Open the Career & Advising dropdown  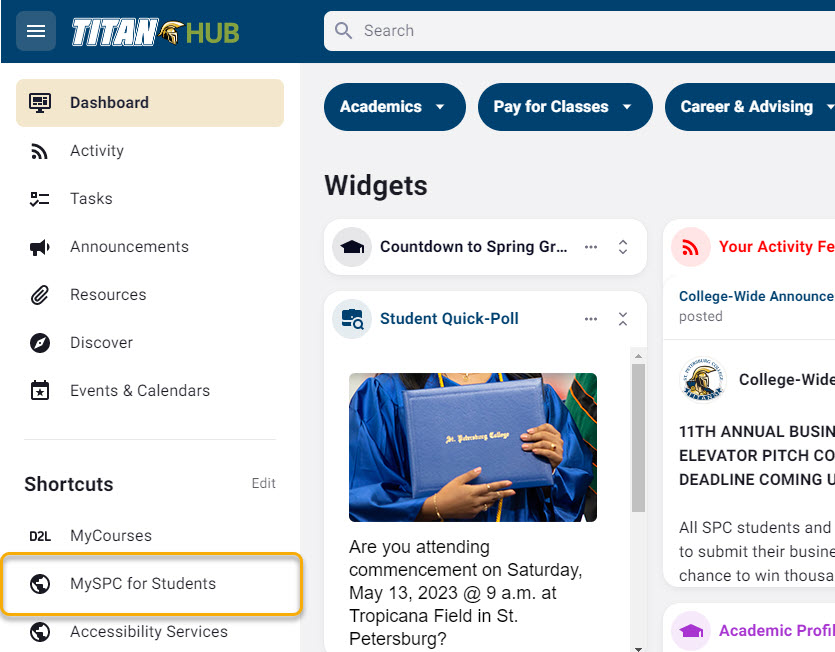[751, 107]
